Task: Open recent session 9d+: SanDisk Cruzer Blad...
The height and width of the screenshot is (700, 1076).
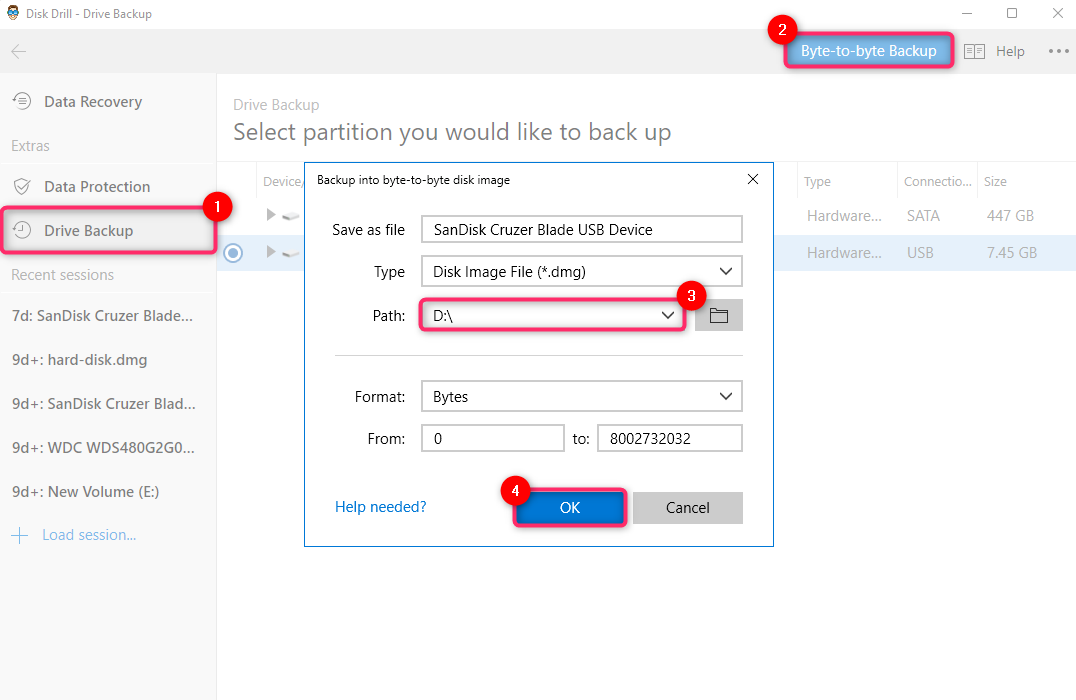Action: point(104,404)
